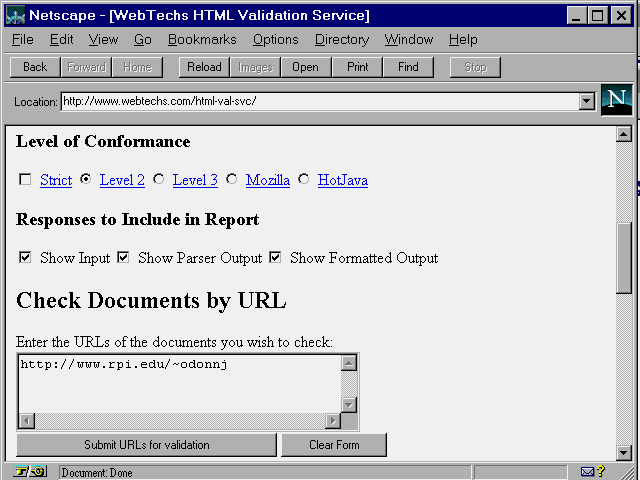Click the URL textarea scroll-up arrow

point(349,363)
